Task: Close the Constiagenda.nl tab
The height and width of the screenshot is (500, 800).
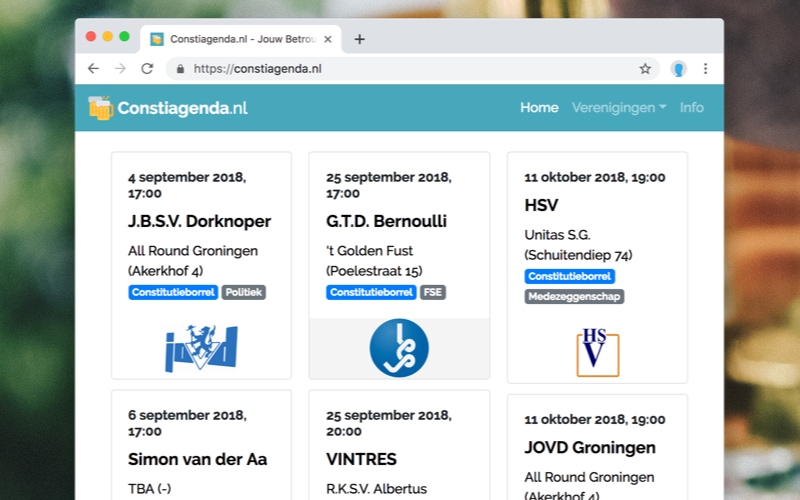Action: (x=328, y=39)
